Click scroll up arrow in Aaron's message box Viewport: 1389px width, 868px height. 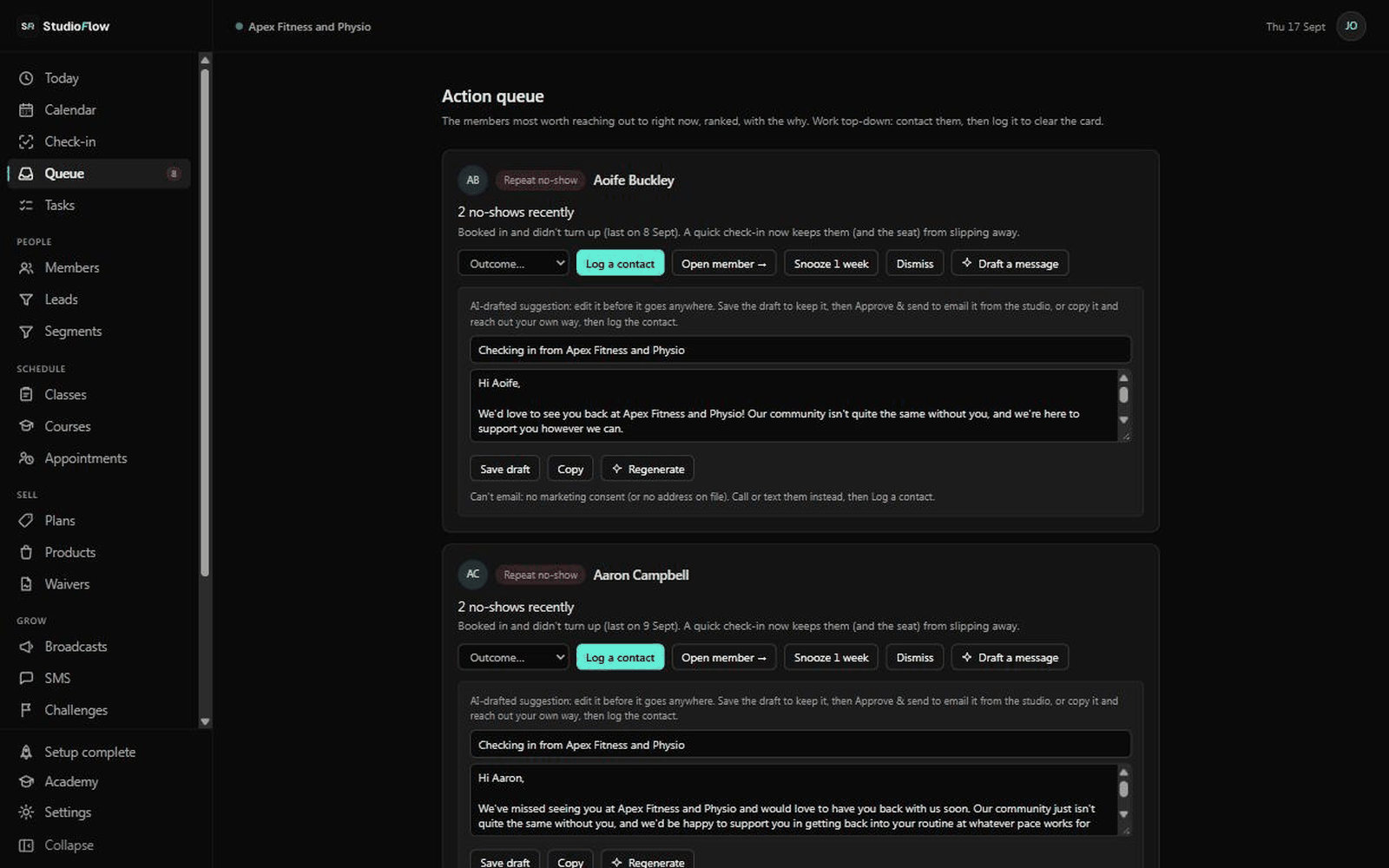pos(1123,773)
